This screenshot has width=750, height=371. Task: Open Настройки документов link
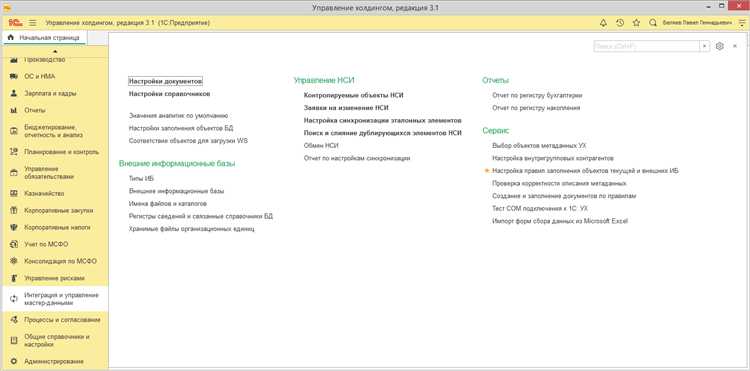click(166, 81)
